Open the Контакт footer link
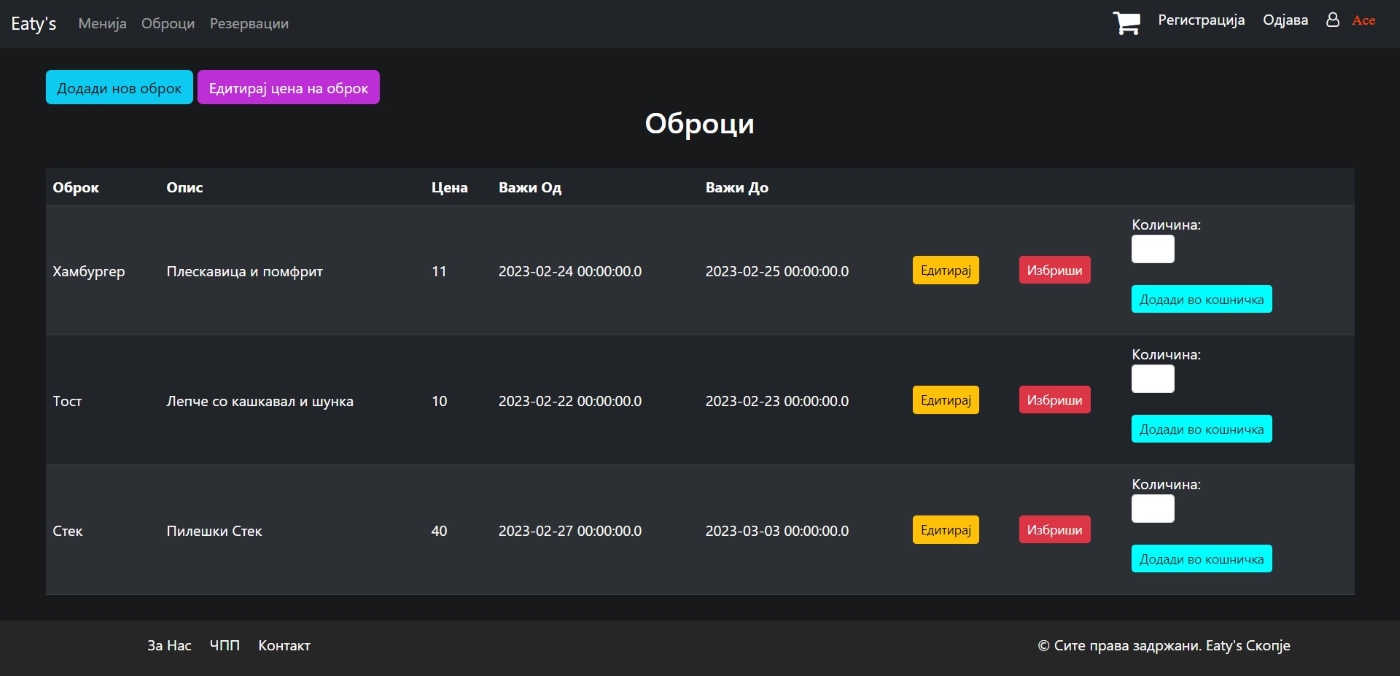The height and width of the screenshot is (676, 1400). (x=284, y=646)
